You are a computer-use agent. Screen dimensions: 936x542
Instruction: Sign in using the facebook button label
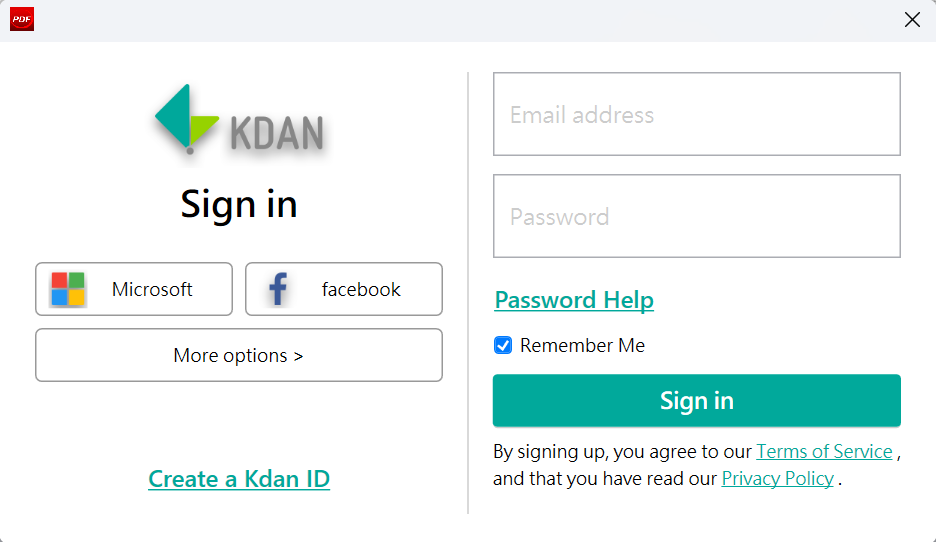(361, 290)
